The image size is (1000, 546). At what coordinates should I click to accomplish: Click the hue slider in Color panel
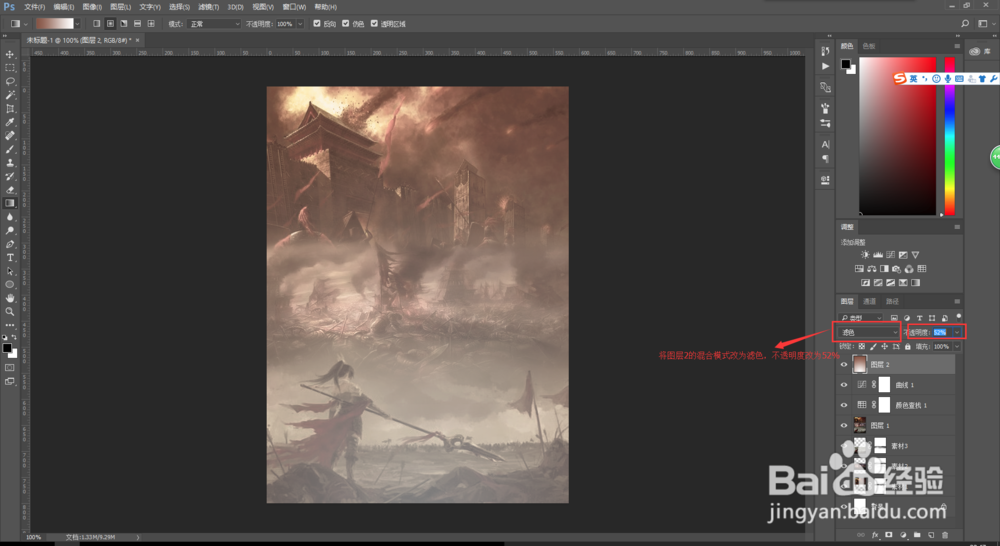[950, 136]
